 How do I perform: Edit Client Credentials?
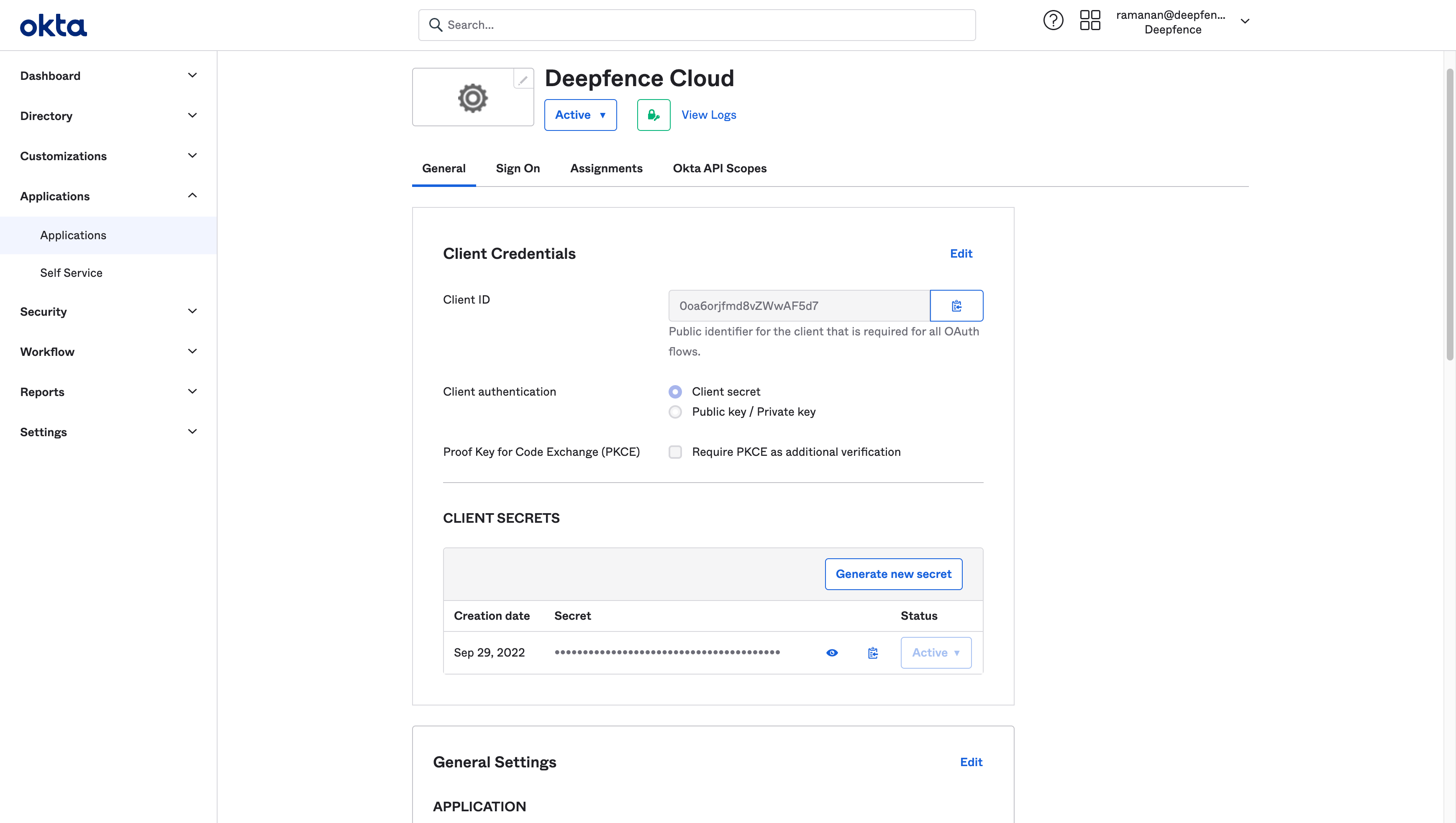(961, 254)
